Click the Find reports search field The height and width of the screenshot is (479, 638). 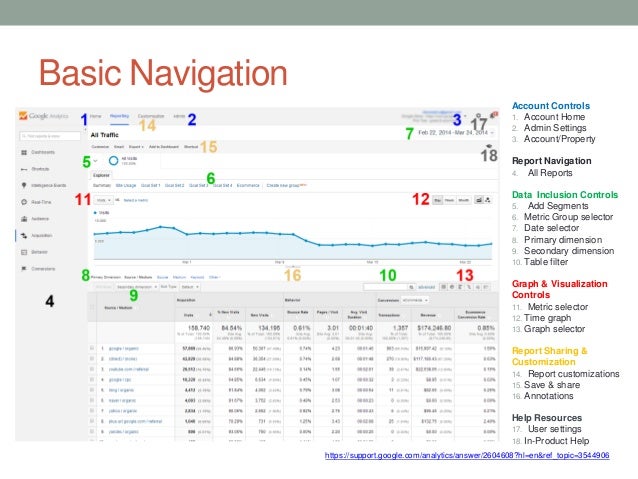pyautogui.click(x=50, y=136)
